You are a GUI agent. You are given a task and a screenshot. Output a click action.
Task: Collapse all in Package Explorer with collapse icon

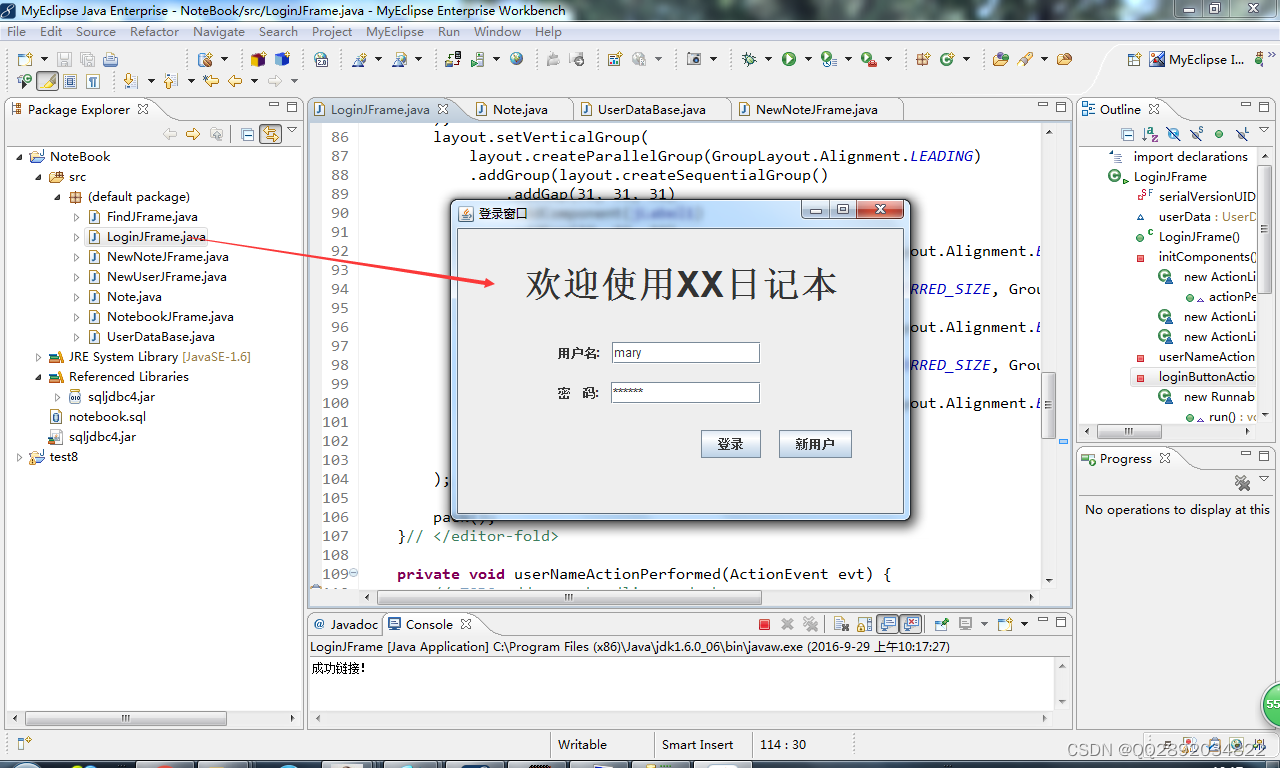247,133
